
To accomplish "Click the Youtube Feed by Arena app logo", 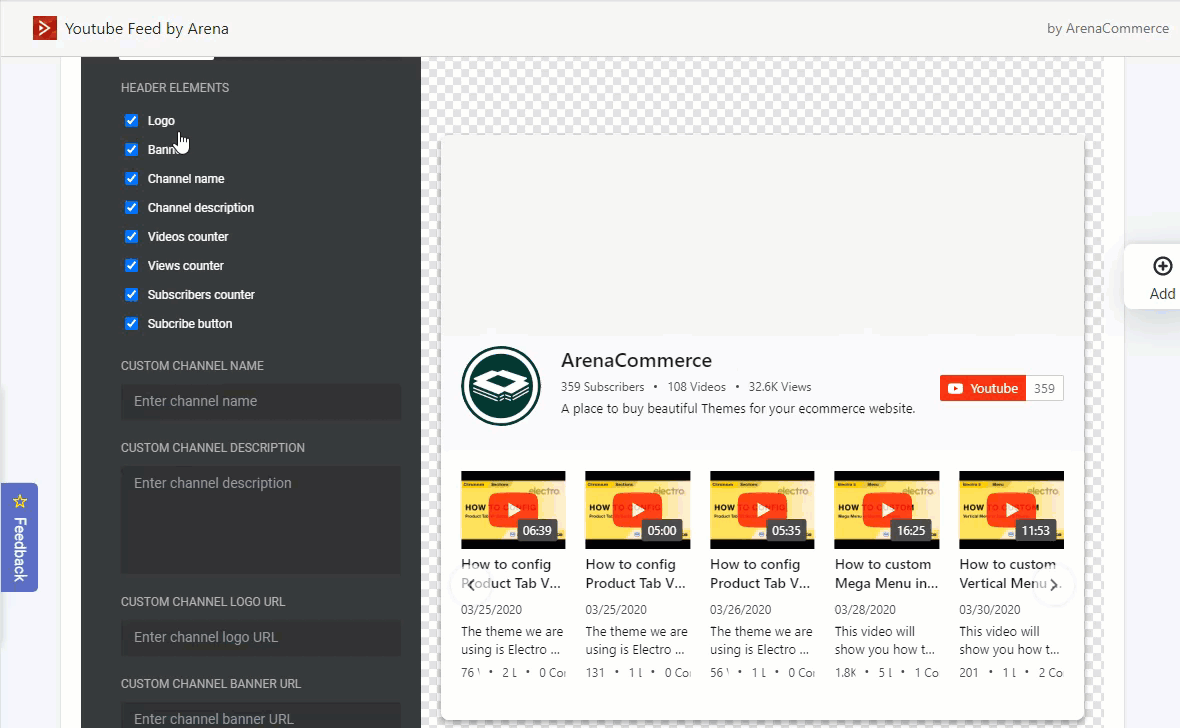I will (44, 29).
